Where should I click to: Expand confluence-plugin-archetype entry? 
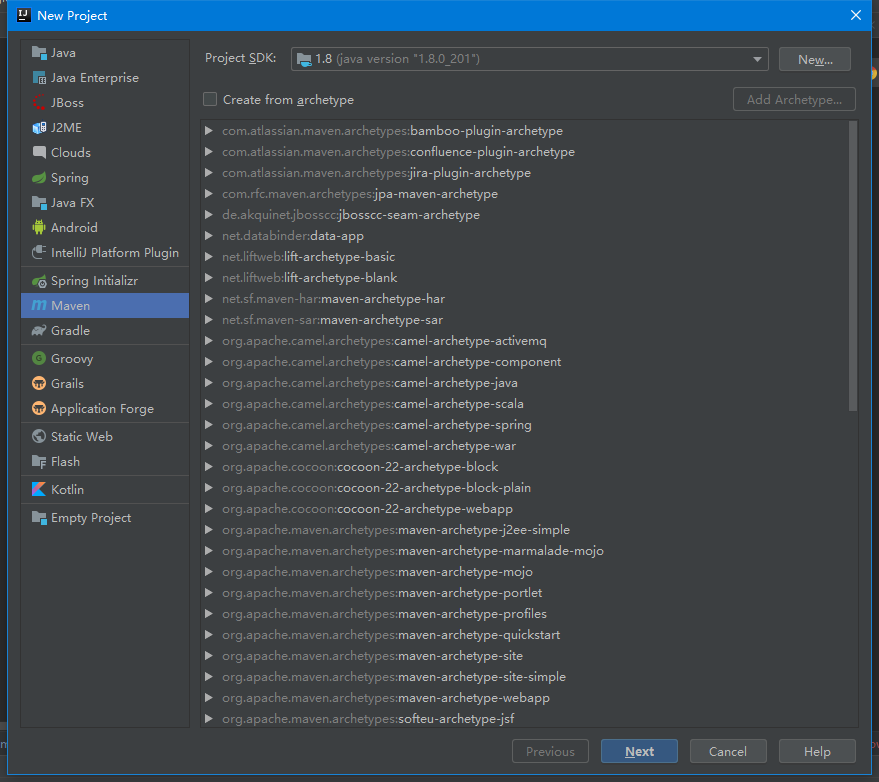[209, 152]
